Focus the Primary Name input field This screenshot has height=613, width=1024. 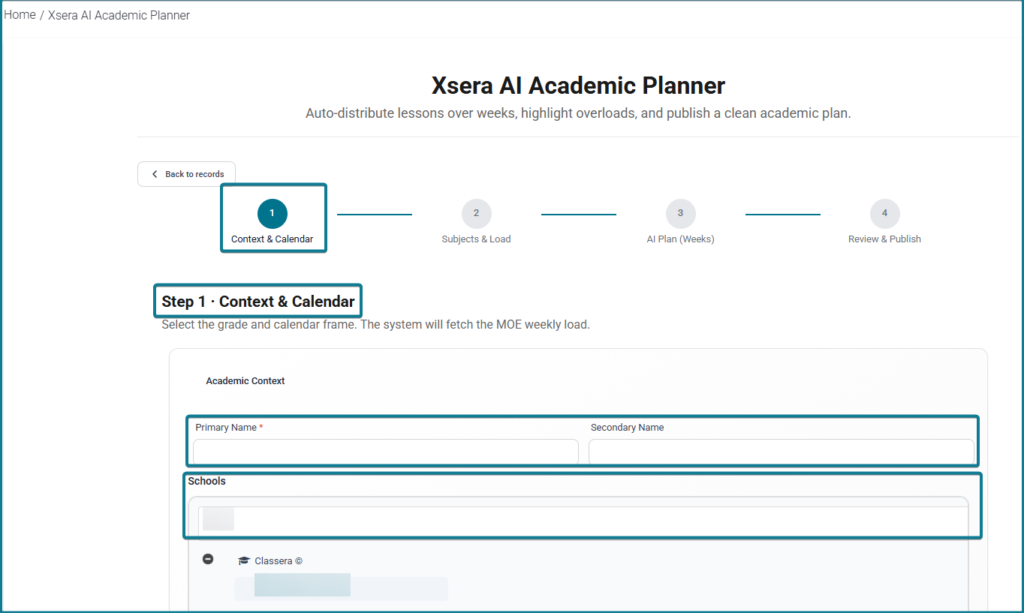(386, 452)
